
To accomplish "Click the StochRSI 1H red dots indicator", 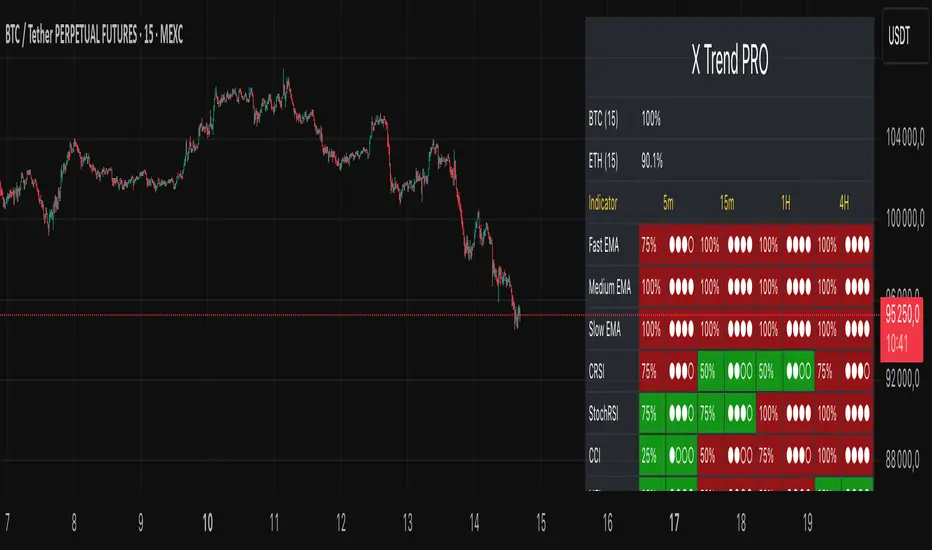I will [799, 412].
